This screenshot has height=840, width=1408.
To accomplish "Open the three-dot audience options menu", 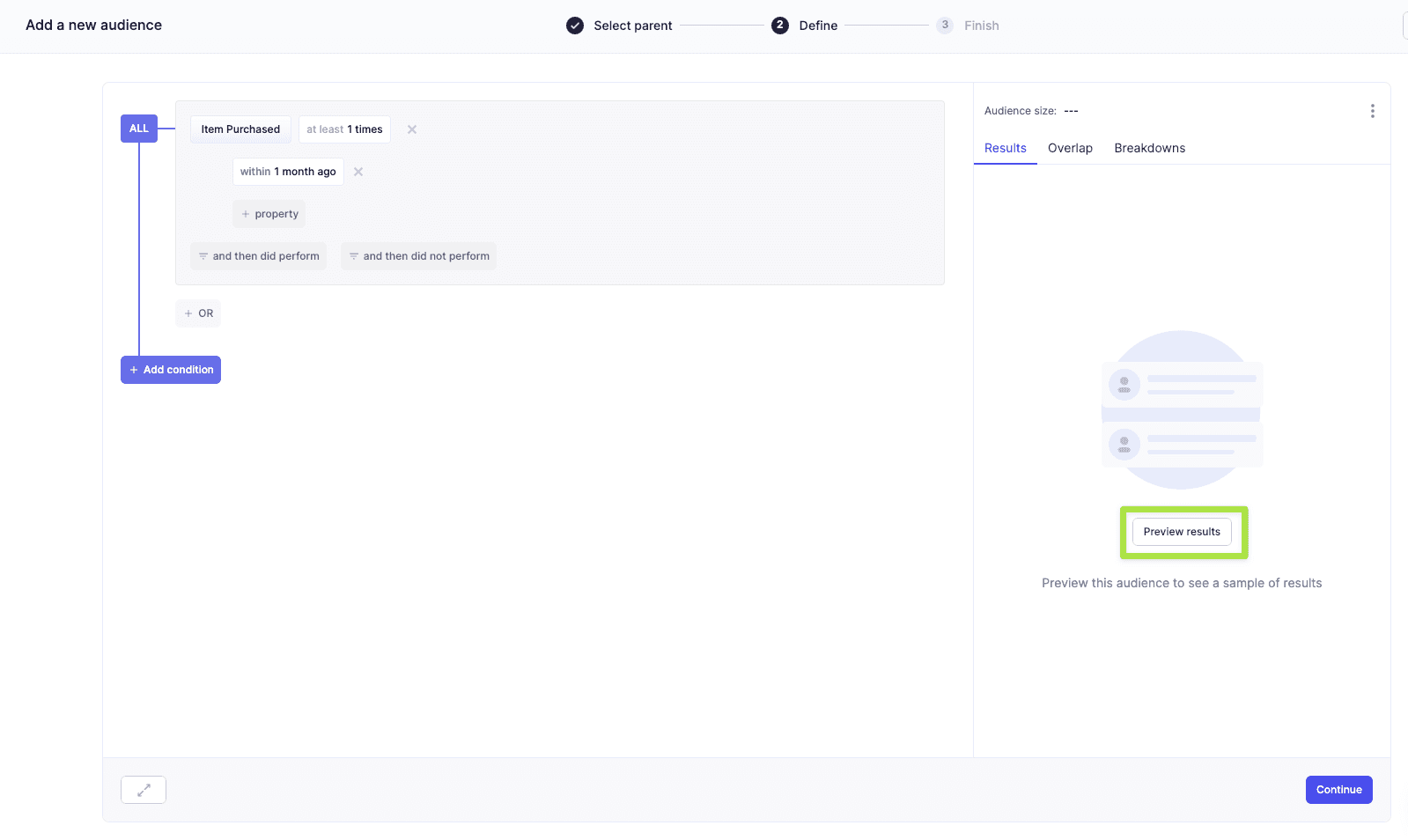I will click(1372, 111).
